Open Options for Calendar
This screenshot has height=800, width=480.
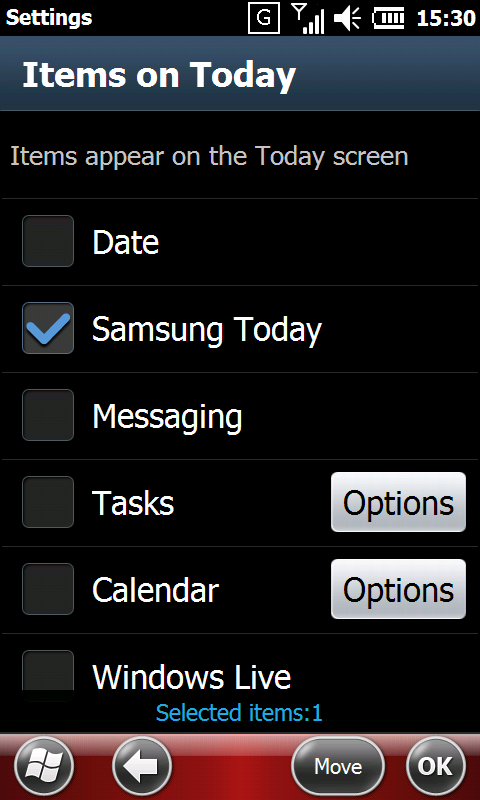pos(398,589)
